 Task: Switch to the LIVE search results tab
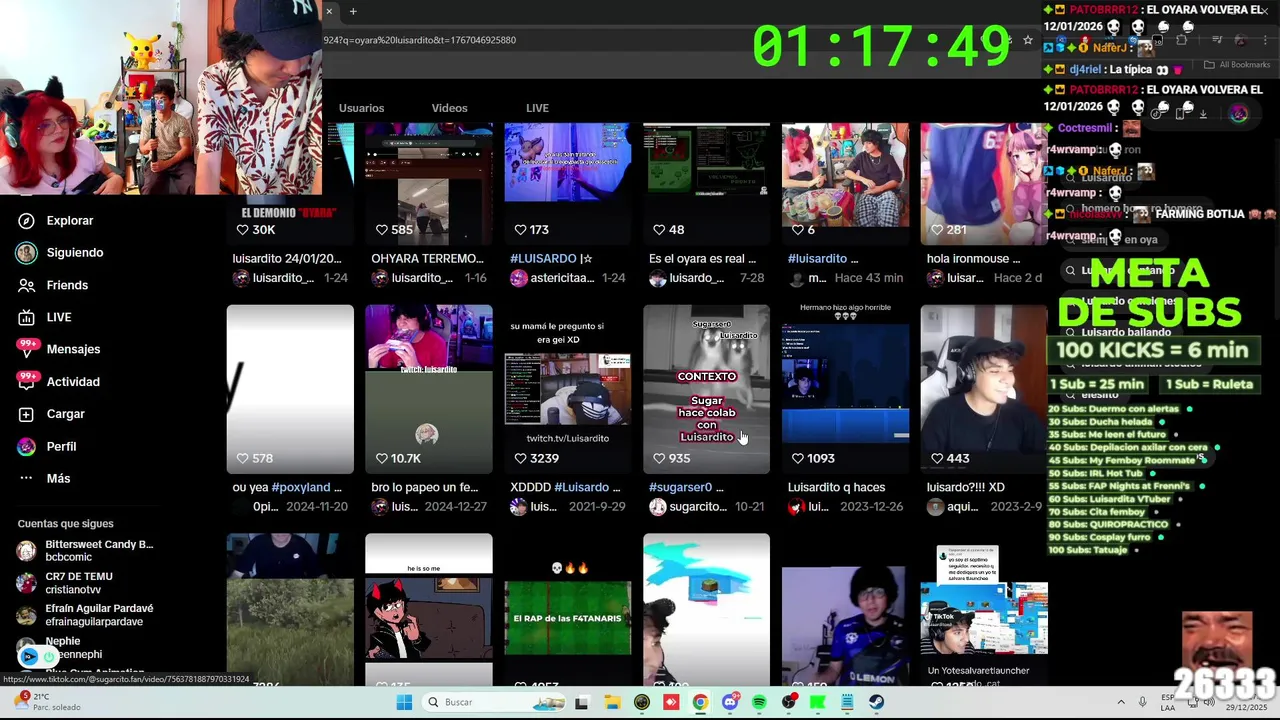[x=537, y=108]
